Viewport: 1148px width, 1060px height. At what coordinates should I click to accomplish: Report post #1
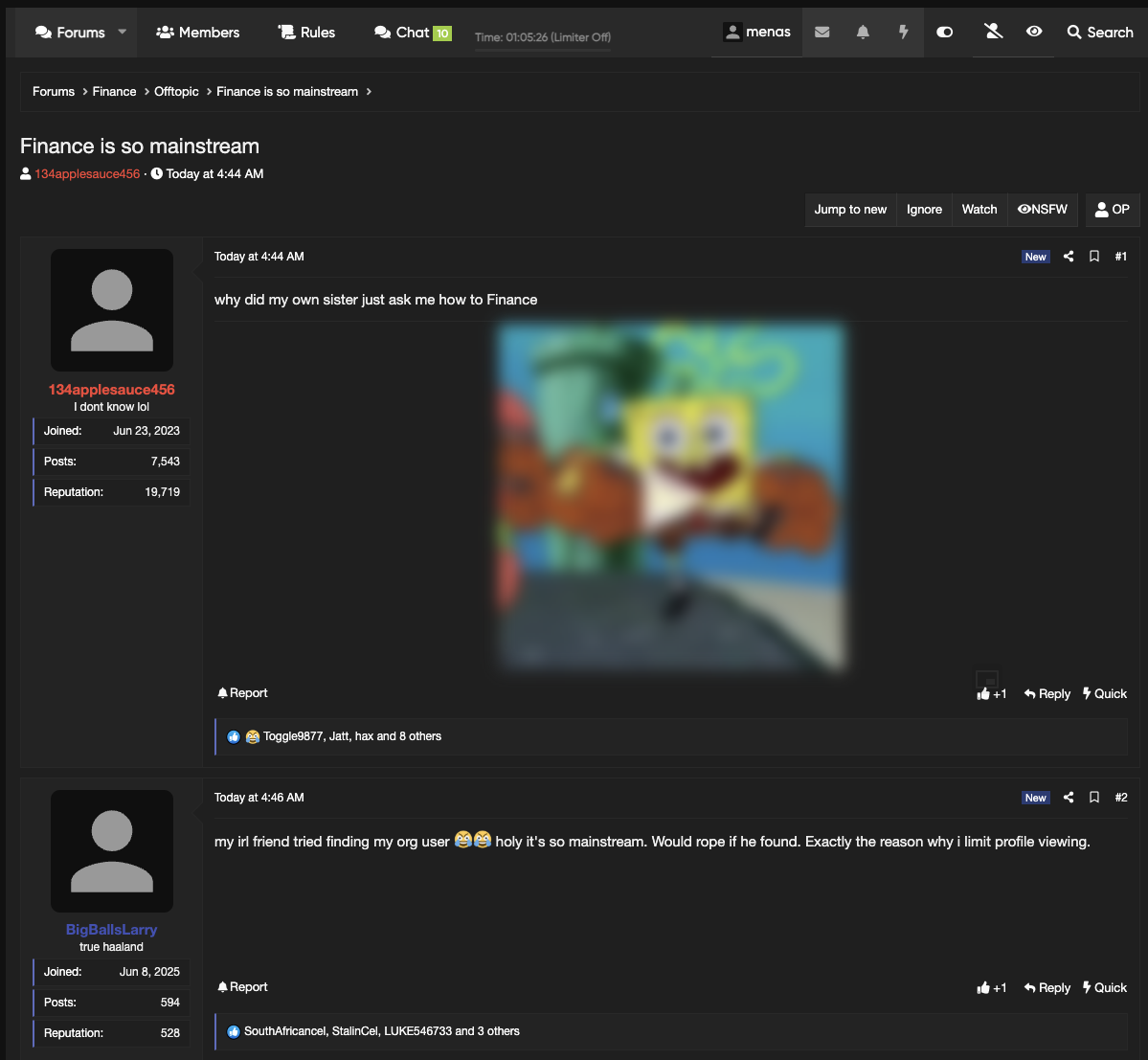point(242,692)
